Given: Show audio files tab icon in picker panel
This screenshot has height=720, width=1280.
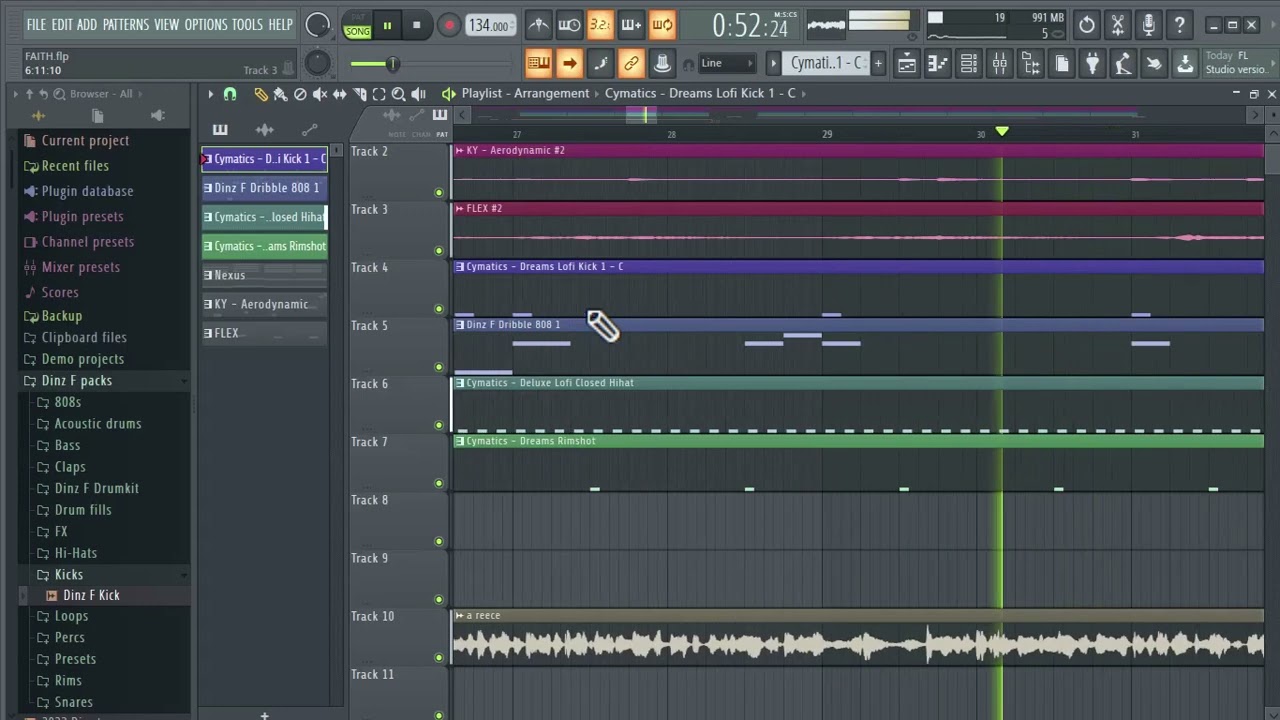Looking at the screenshot, I should tap(264, 130).
